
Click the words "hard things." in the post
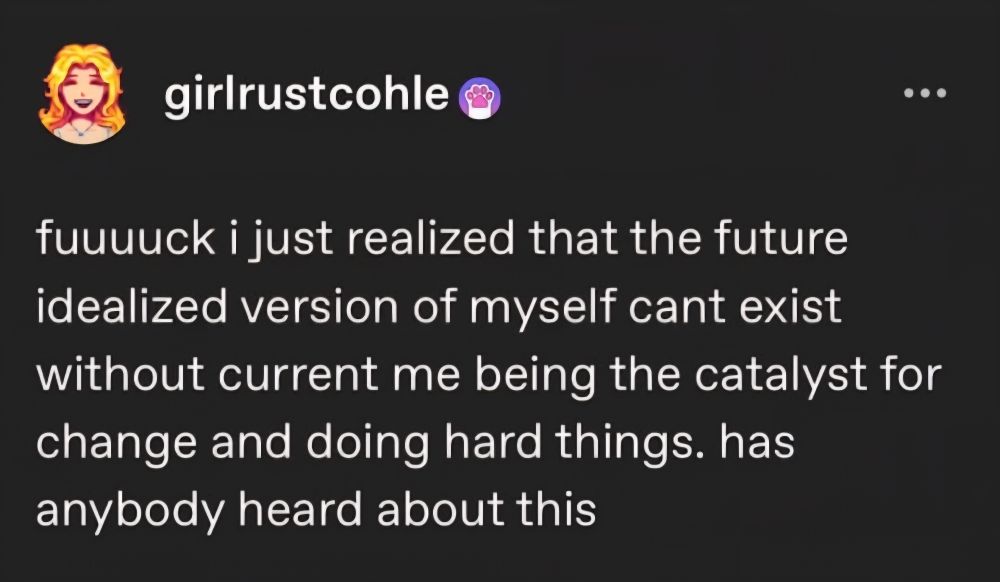click(577, 442)
